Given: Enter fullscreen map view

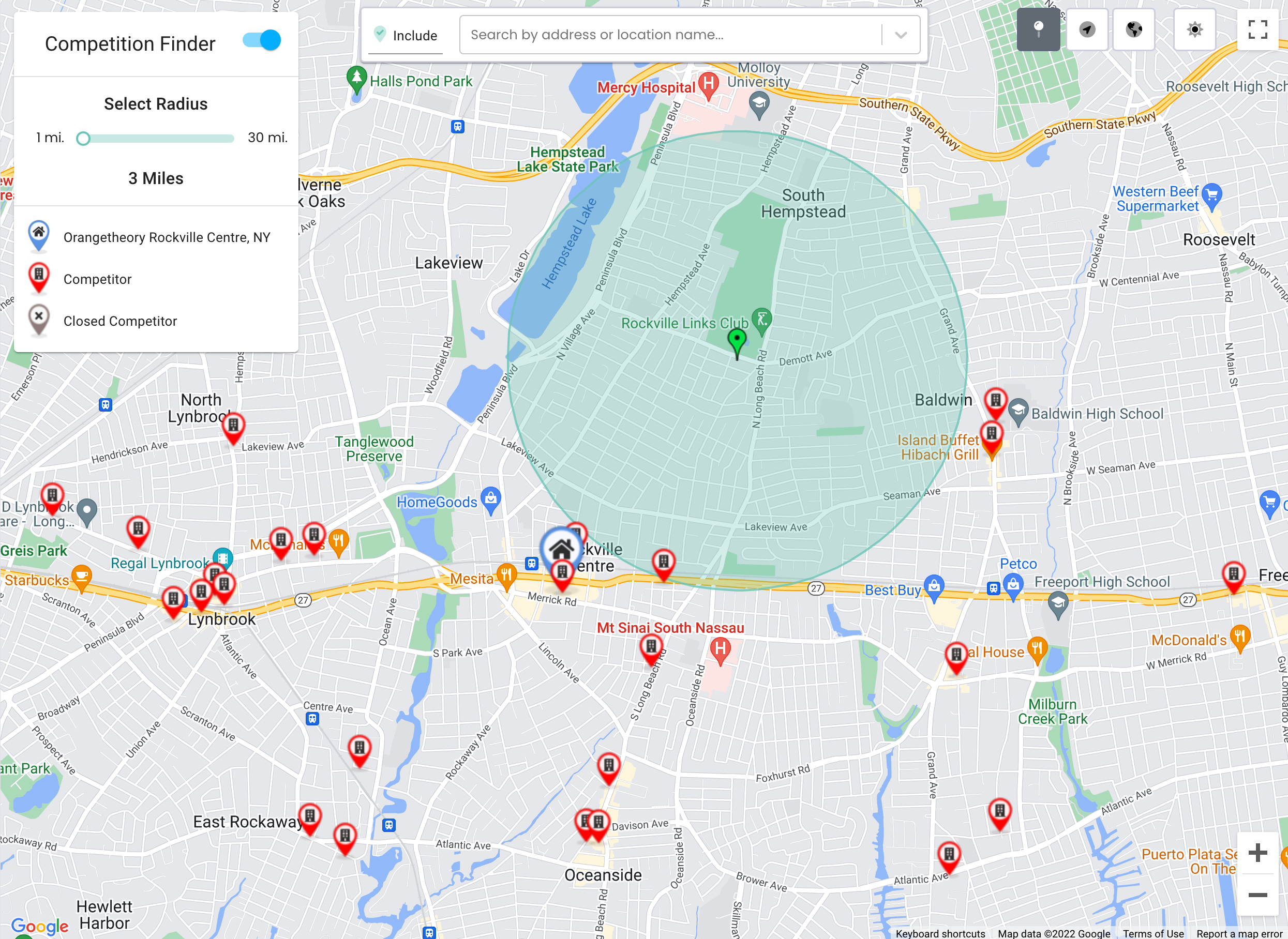Looking at the screenshot, I should [x=1257, y=29].
